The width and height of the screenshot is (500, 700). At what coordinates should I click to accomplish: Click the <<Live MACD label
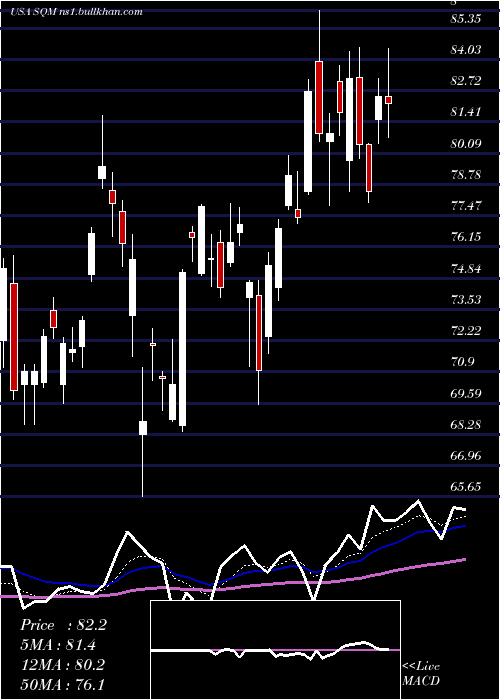click(421, 673)
